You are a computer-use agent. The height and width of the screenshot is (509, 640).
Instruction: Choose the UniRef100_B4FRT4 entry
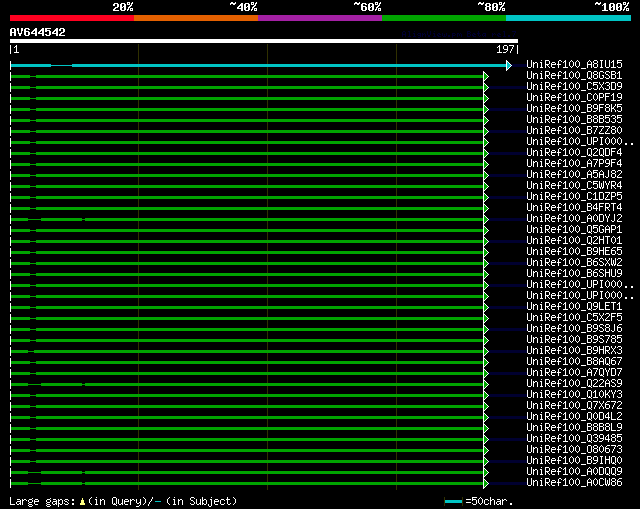(574, 207)
